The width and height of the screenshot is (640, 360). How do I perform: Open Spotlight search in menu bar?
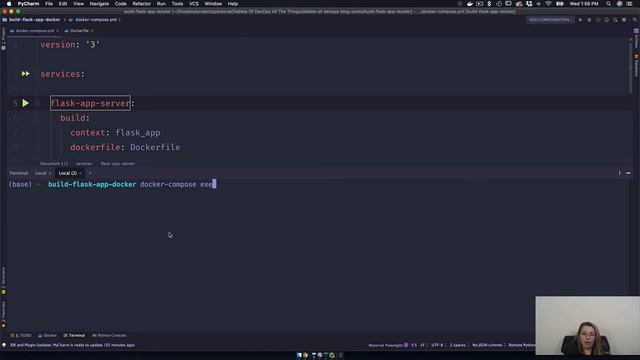[609, 4]
